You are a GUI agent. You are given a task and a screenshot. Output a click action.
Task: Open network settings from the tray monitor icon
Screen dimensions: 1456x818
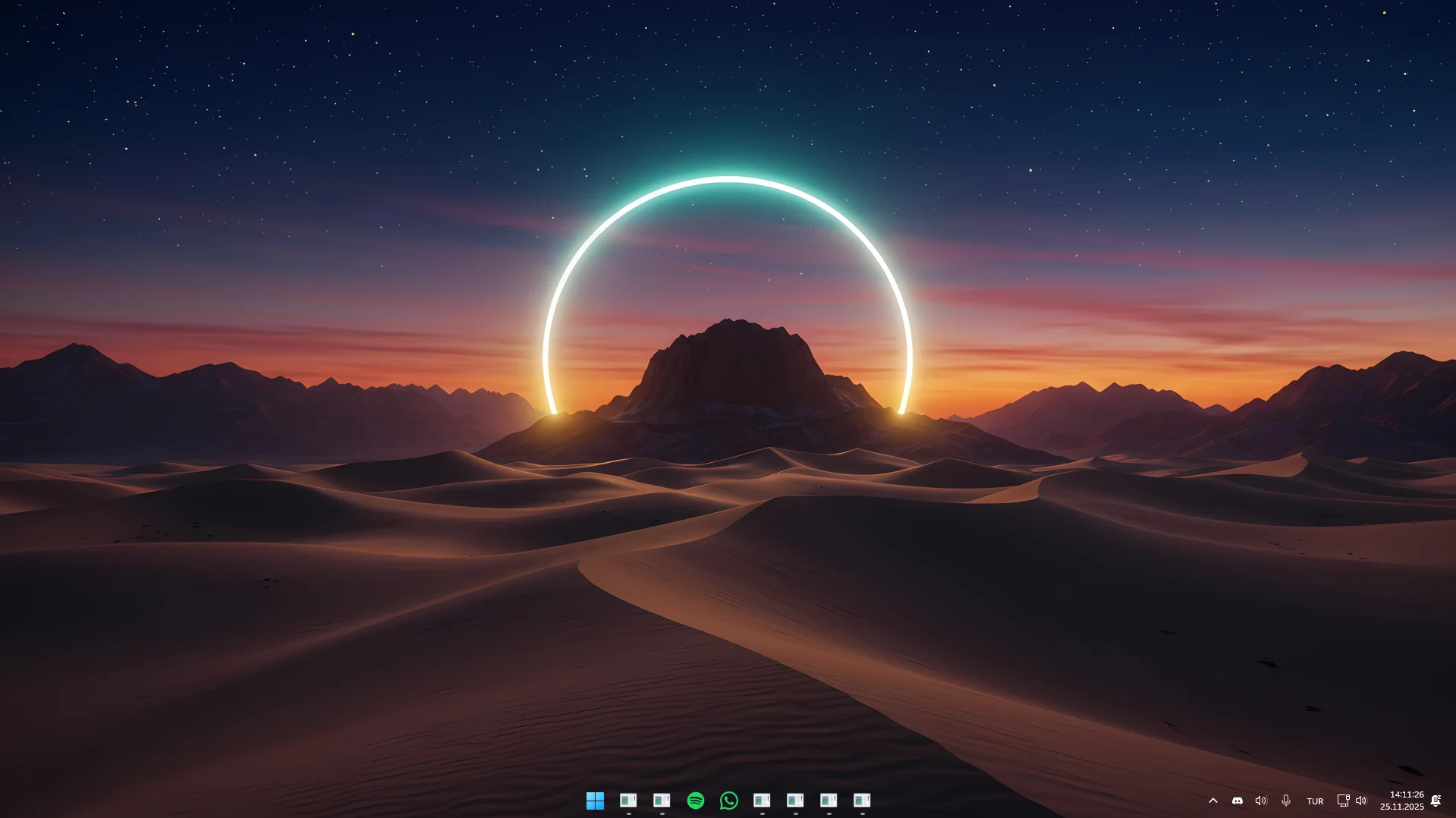tap(1343, 801)
